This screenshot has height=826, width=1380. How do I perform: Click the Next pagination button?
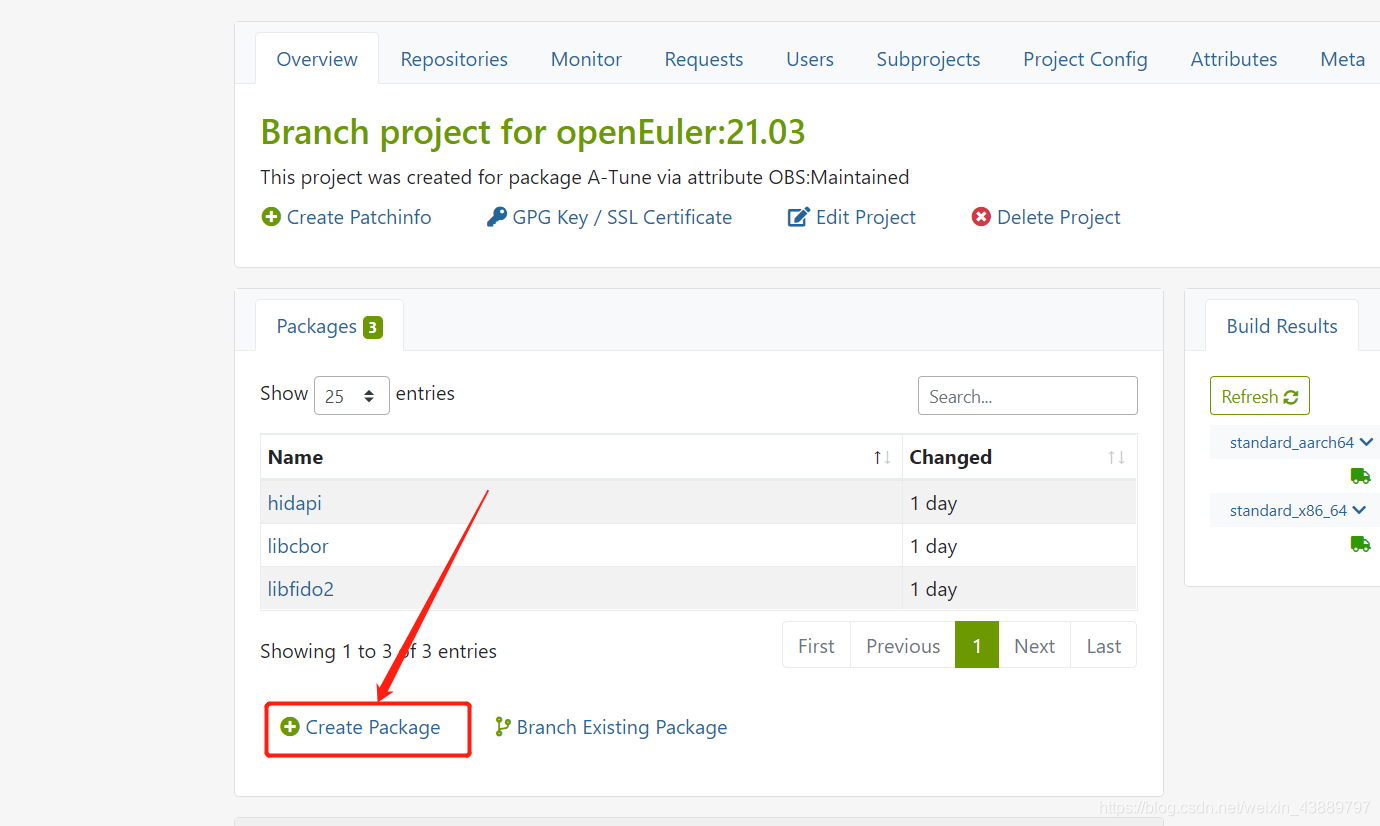1034,645
